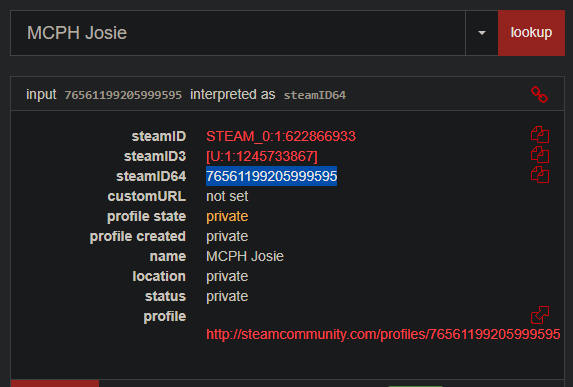This screenshot has width=573, height=387.
Task: Click the orange 'private' profile state value
Action: 227,216
